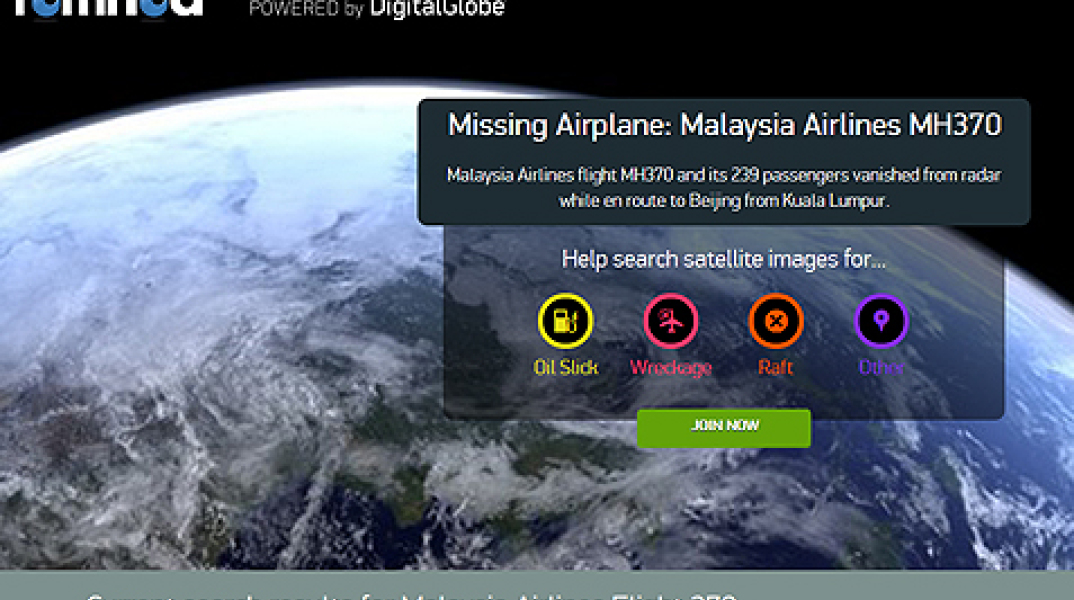Click the Help search satellite images prompt

[723, 260]
